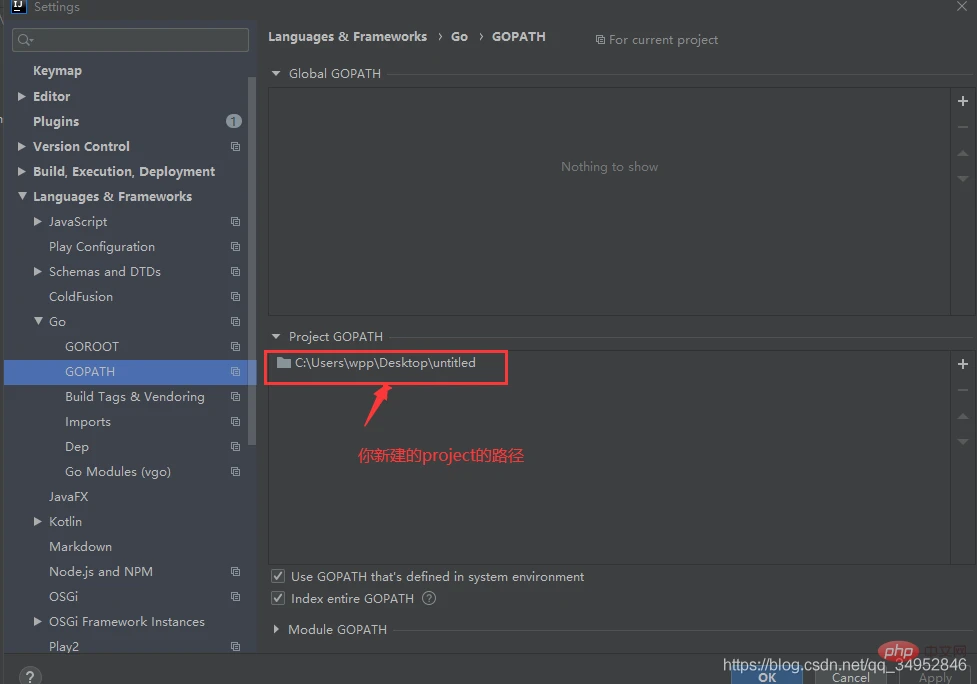Collapse Languages & Frameworks node
The image size is (977, 684).
click(22, 196)
